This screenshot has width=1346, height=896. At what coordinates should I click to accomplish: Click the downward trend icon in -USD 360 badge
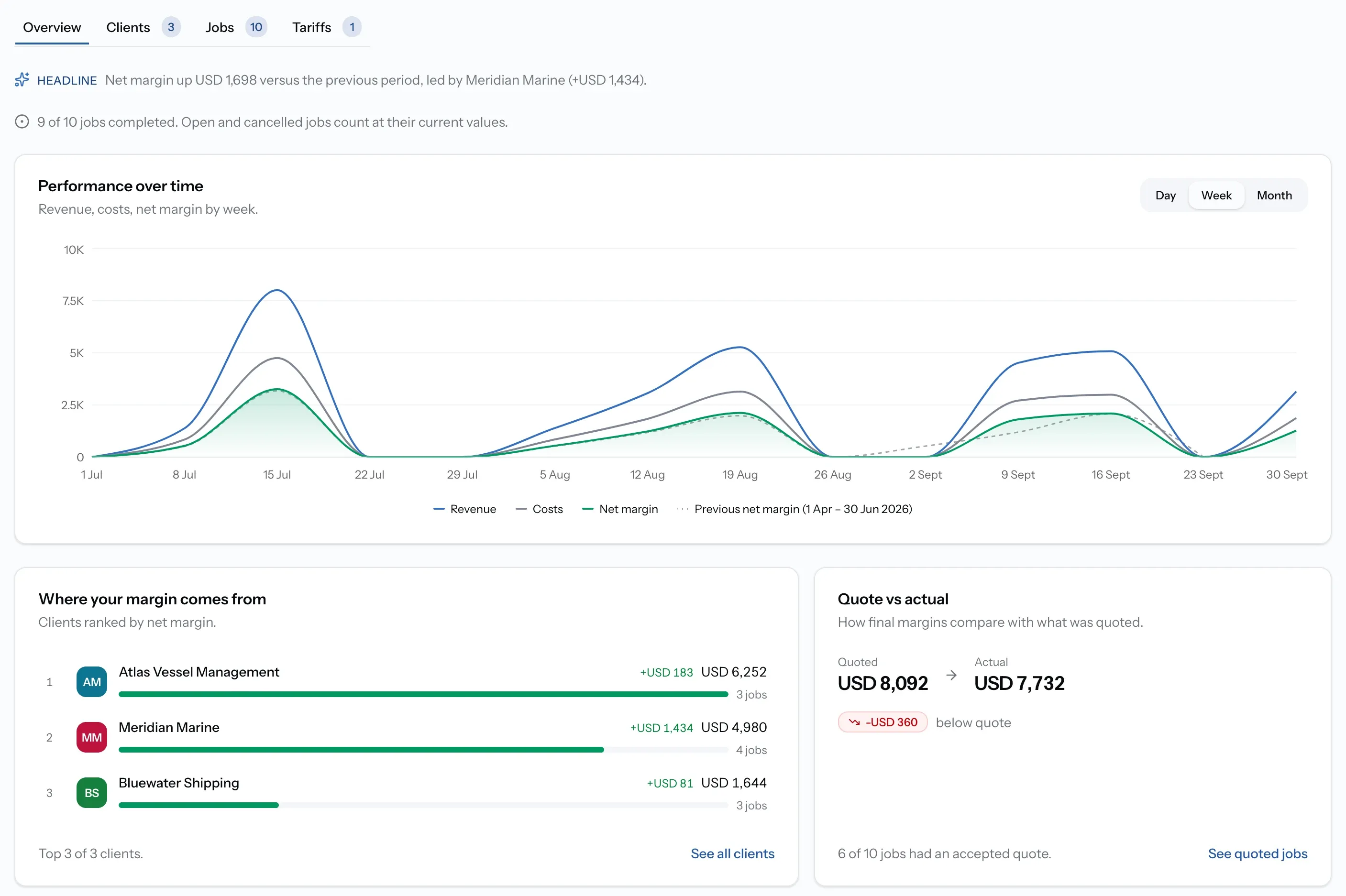pyautogui.click(x=854, y=722)
